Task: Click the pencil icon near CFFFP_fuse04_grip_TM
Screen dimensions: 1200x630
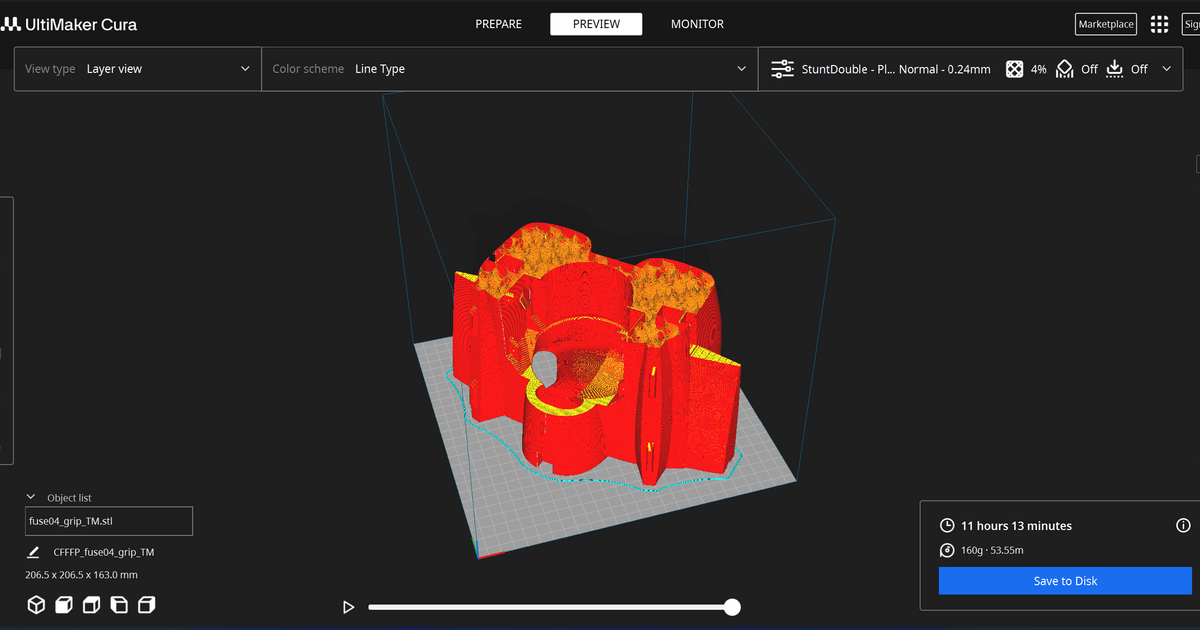Action: [x=33, y=551]
